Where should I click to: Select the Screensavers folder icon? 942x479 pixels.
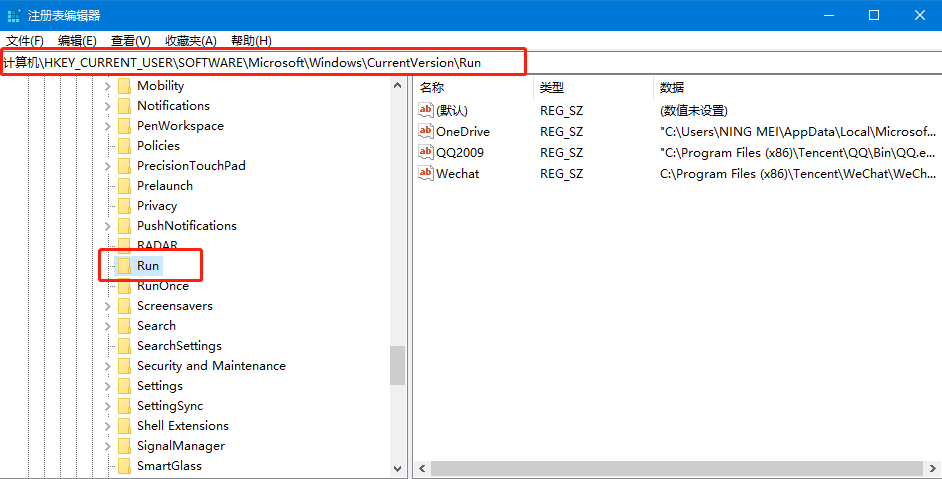(124, 306)
